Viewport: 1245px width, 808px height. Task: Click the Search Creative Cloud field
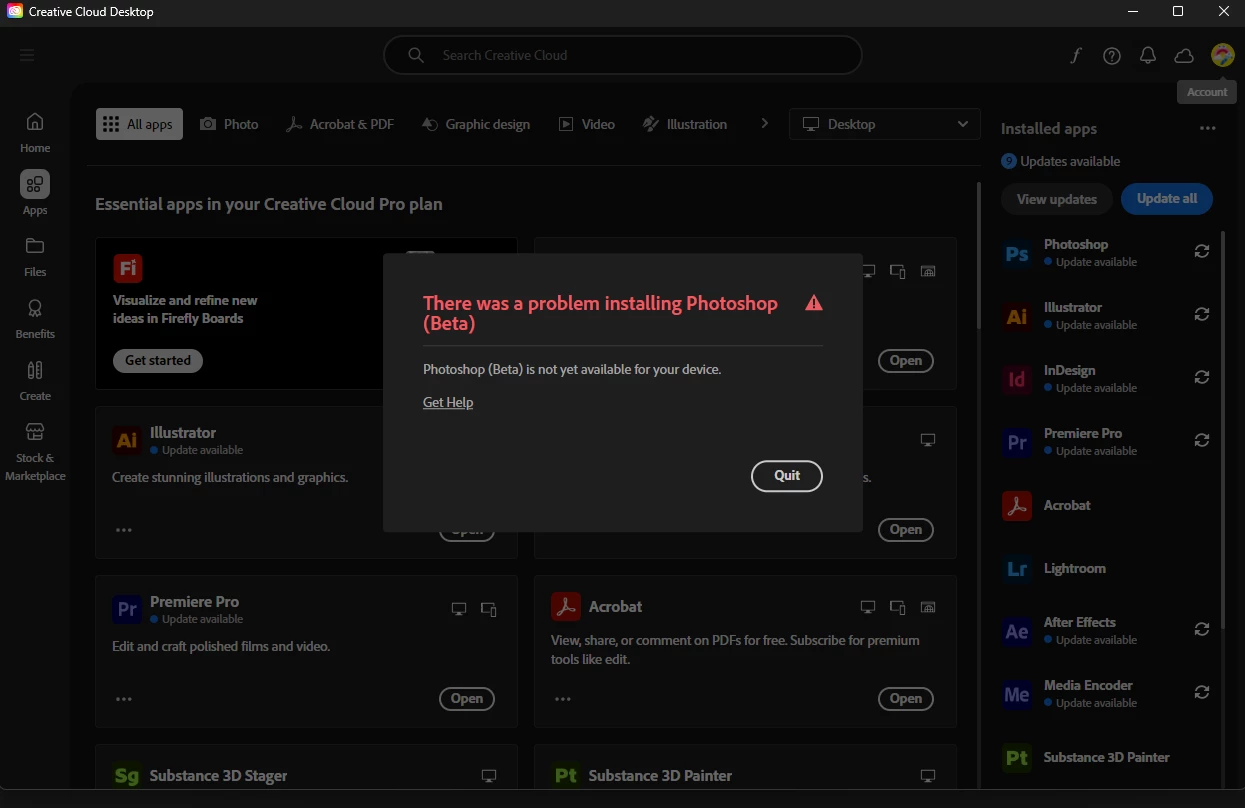623,55
